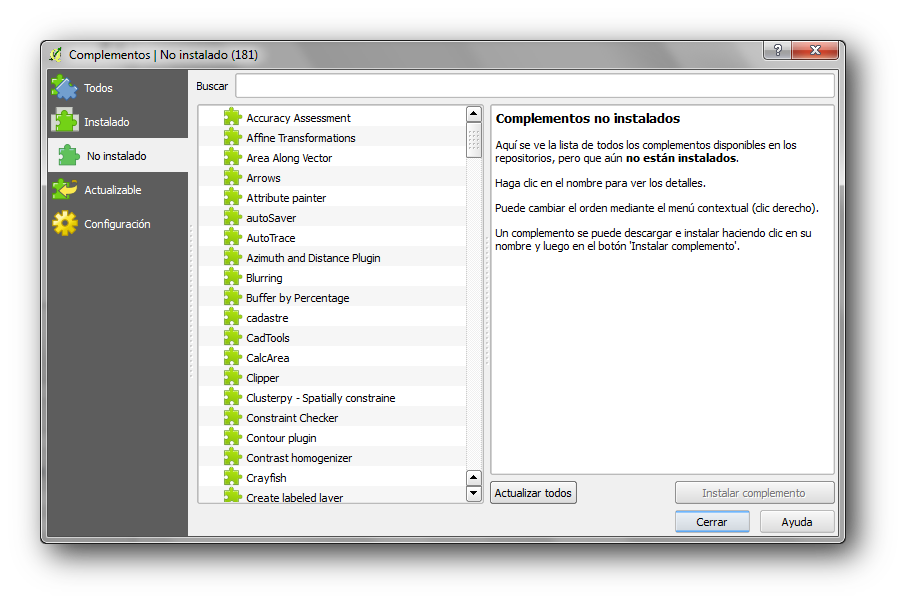Click the plugin icon beside CadTools
This screenshot has height=604, width=906.
pyautogui.click(x=232, y=337)
